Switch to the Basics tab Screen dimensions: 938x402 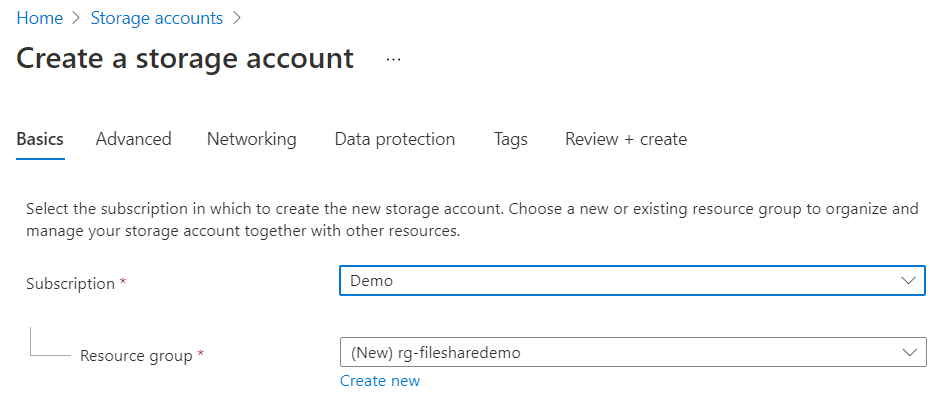tap(40, 139)
